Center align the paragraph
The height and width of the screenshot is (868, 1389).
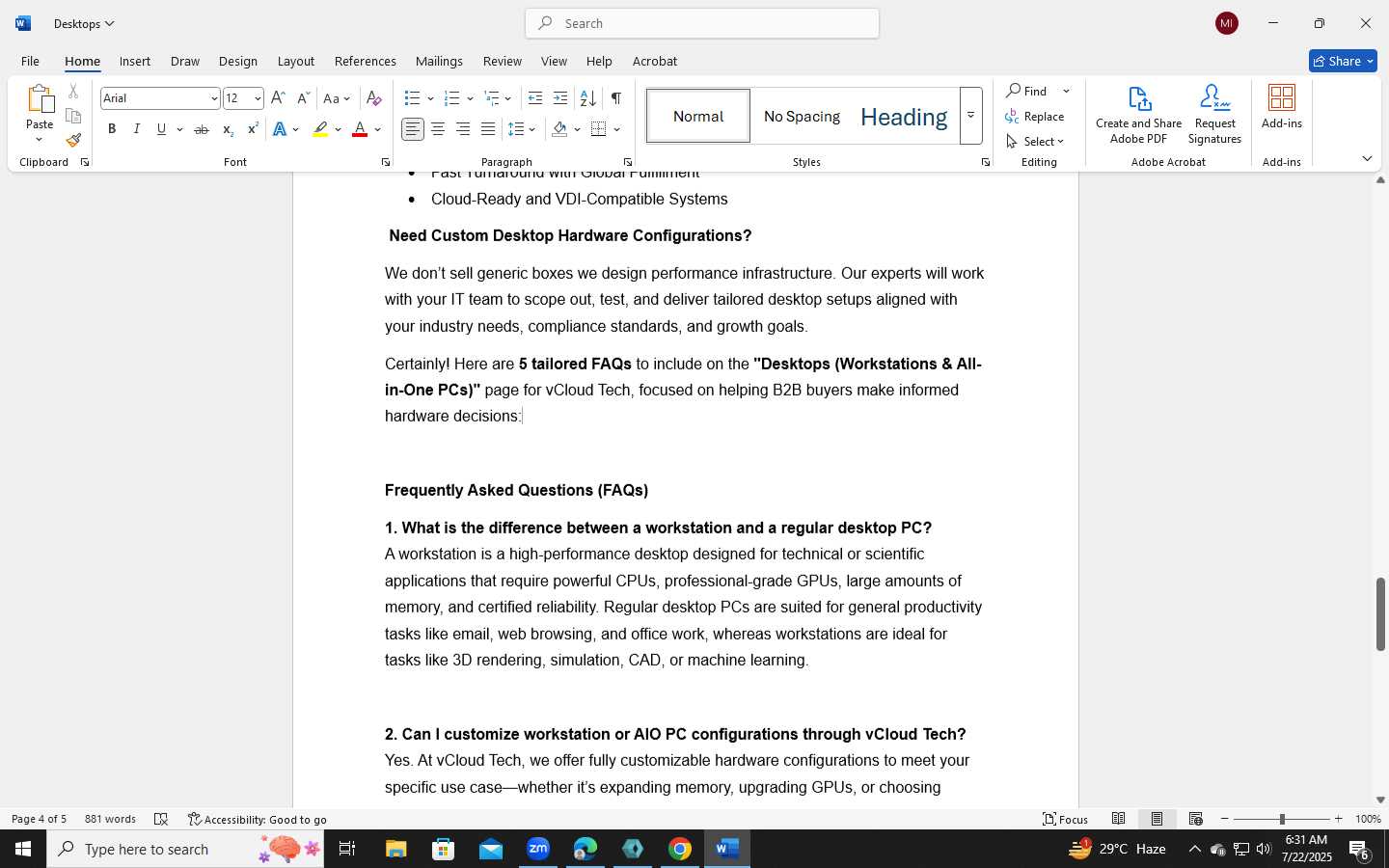click(438, 129)
